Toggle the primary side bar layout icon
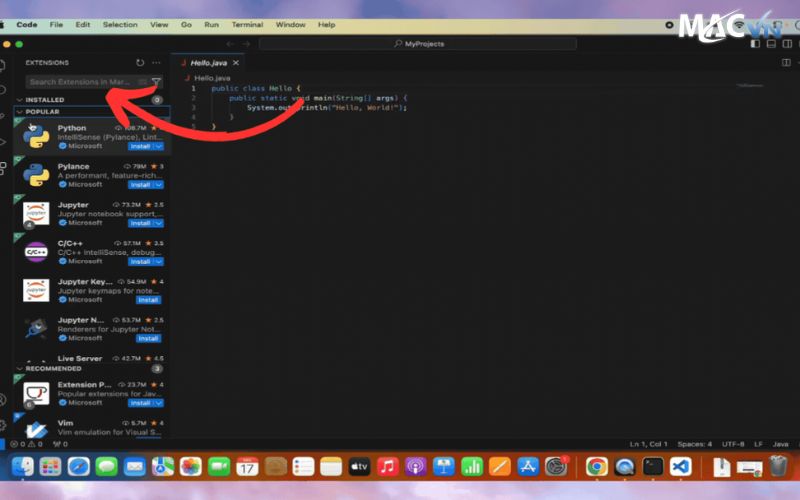This screenshot has height=500, width=800. click(x=755, y=44)
